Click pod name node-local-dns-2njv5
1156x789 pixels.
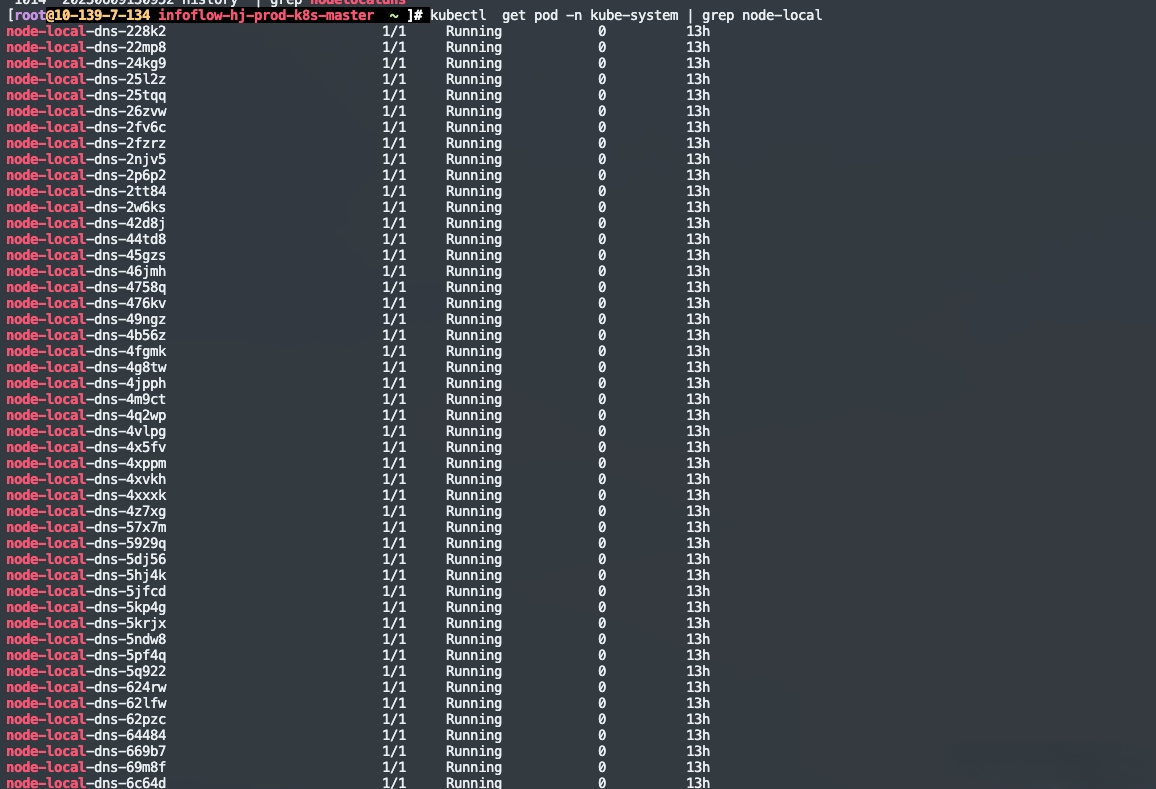(x=86, y=159)
